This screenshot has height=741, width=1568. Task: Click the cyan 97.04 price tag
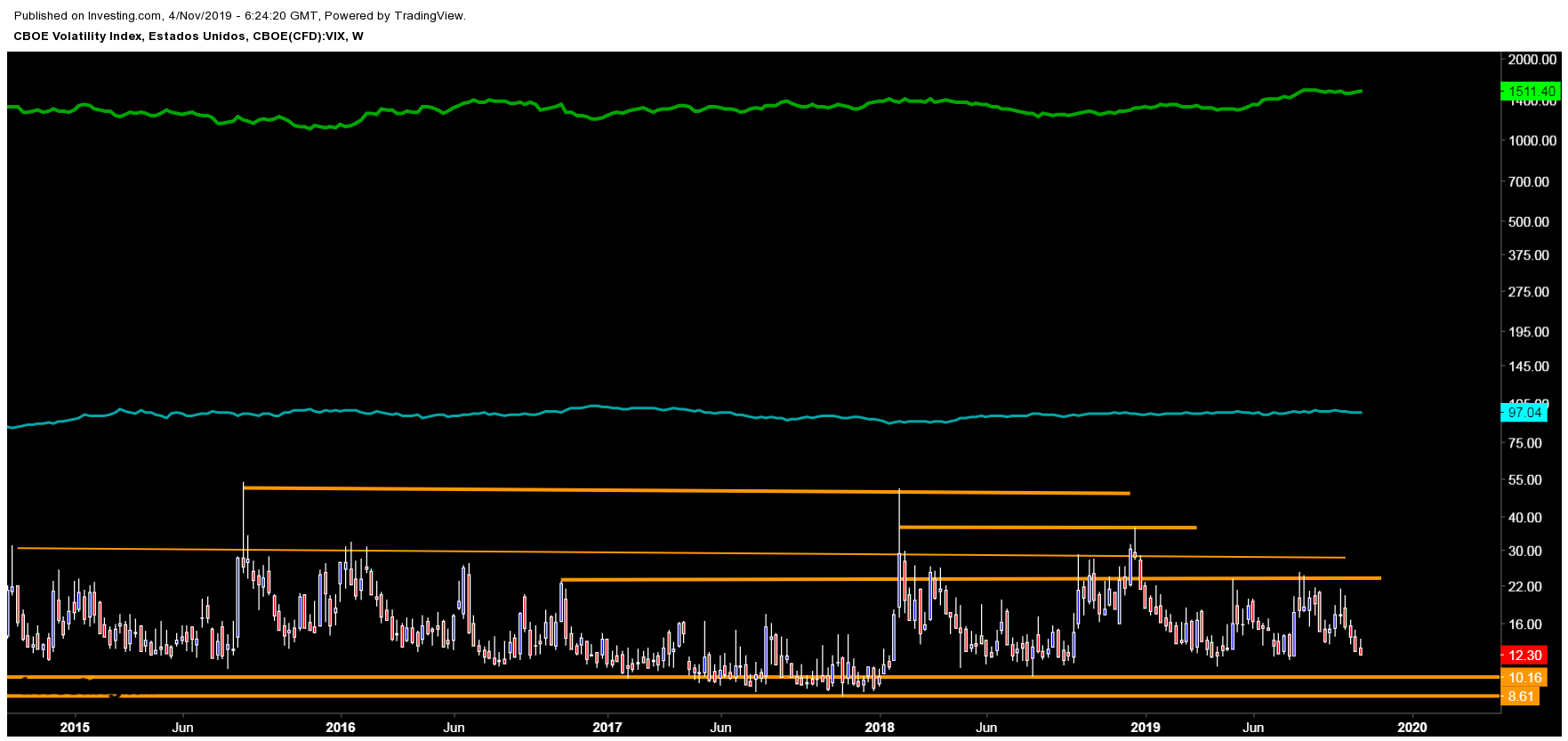(x=1524, y=413)
